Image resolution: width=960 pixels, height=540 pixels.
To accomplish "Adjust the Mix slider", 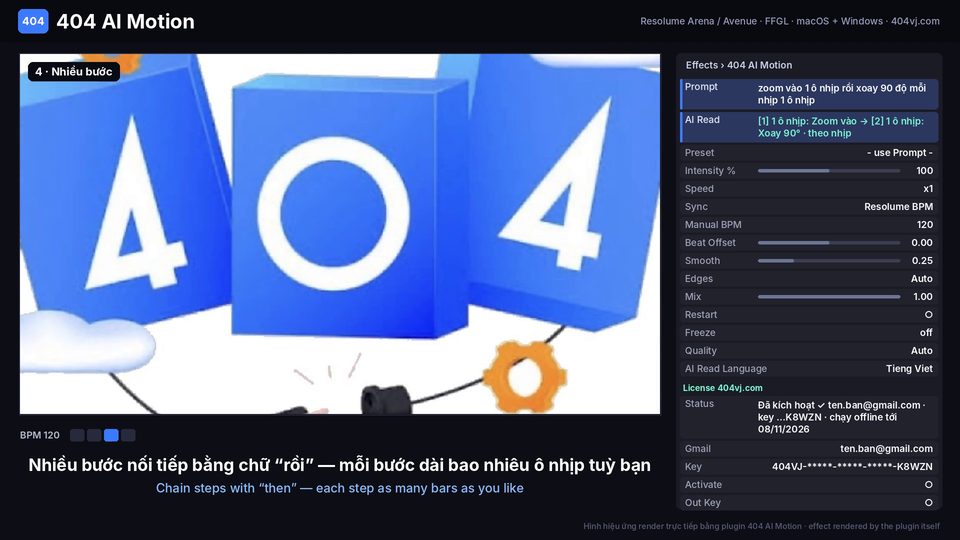I will pos(828,297).
